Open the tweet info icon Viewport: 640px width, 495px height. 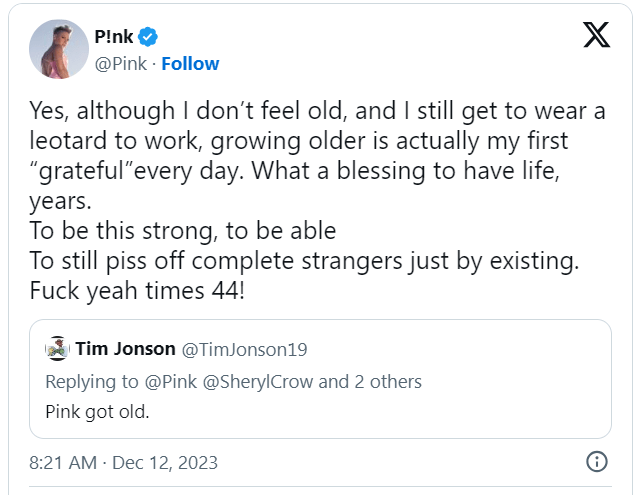pos(596,462)
